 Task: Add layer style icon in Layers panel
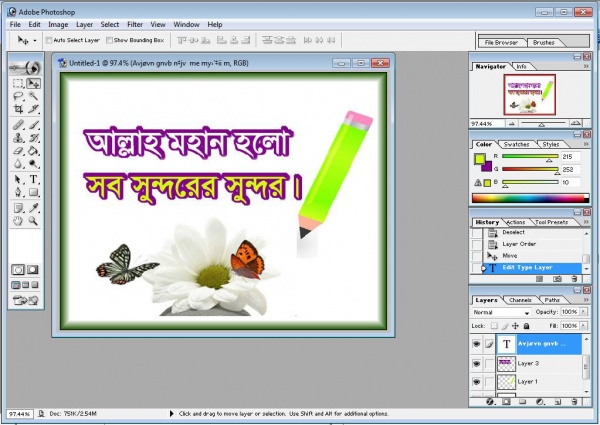(x=489, y=402)
